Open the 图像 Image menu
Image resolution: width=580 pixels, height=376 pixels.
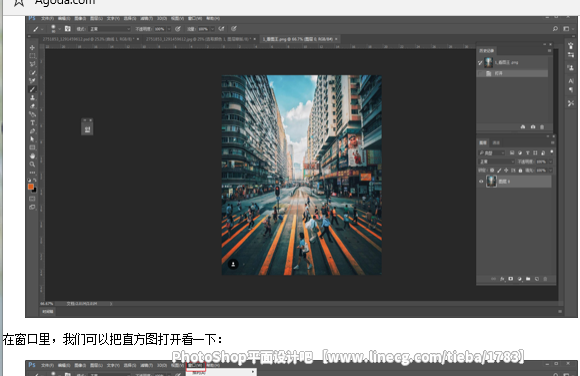click(80, 18)
